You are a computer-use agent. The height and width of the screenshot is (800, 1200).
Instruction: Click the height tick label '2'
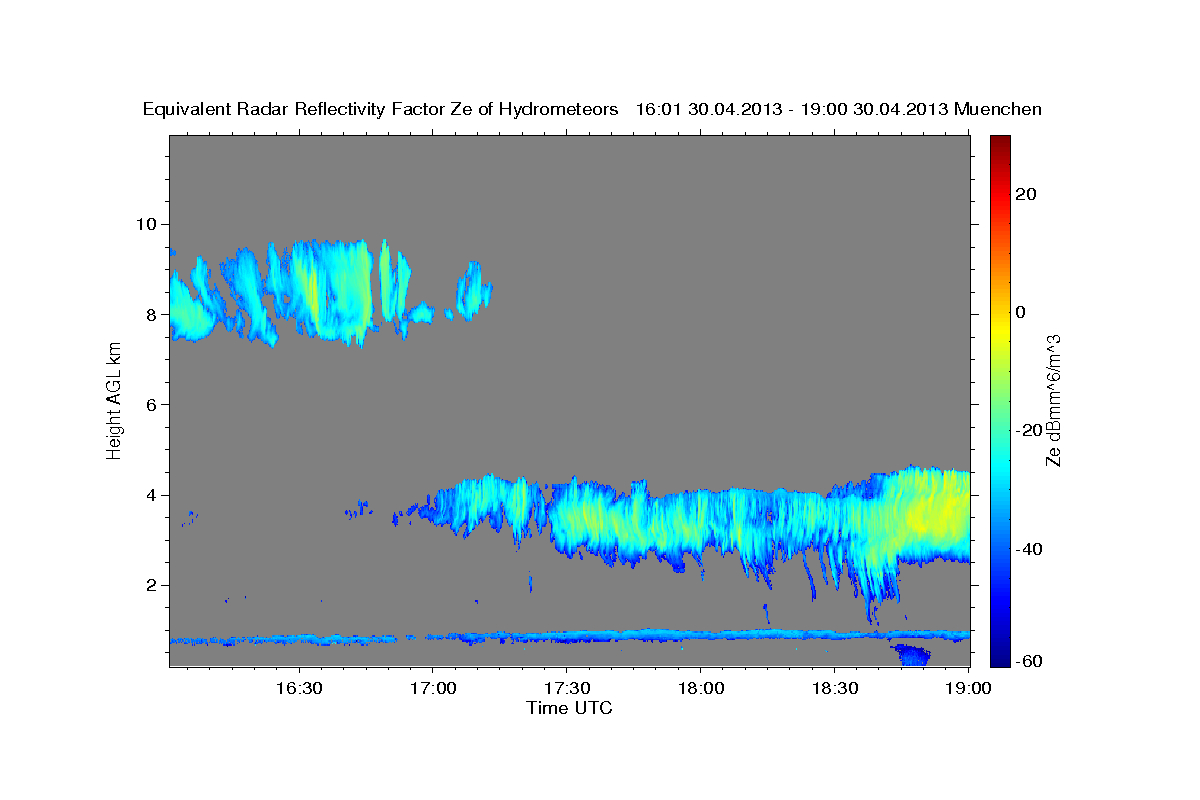[153, 585]
